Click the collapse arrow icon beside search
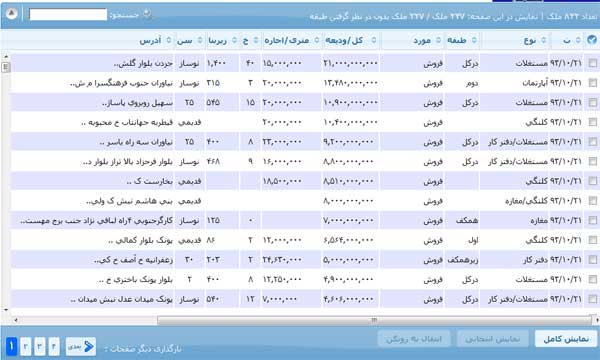Screen dimensions: 600x360 coord(11,14)
